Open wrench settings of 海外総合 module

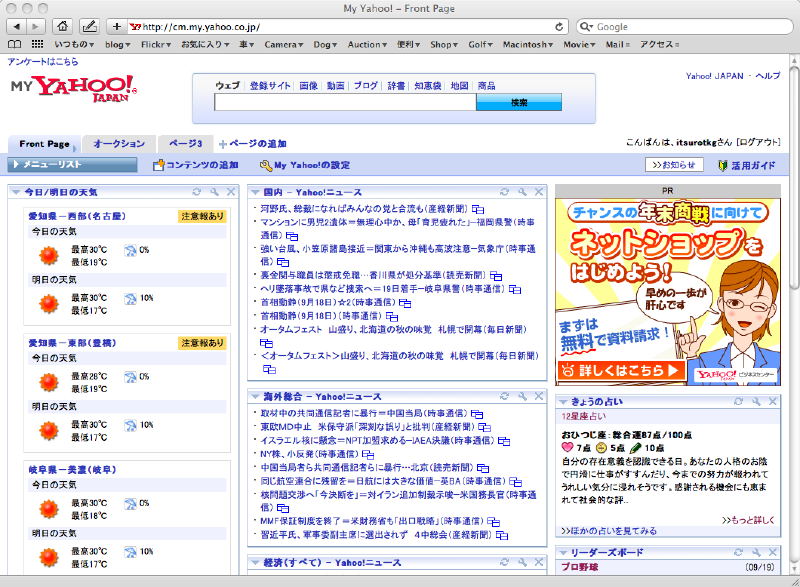coord(522,396)
